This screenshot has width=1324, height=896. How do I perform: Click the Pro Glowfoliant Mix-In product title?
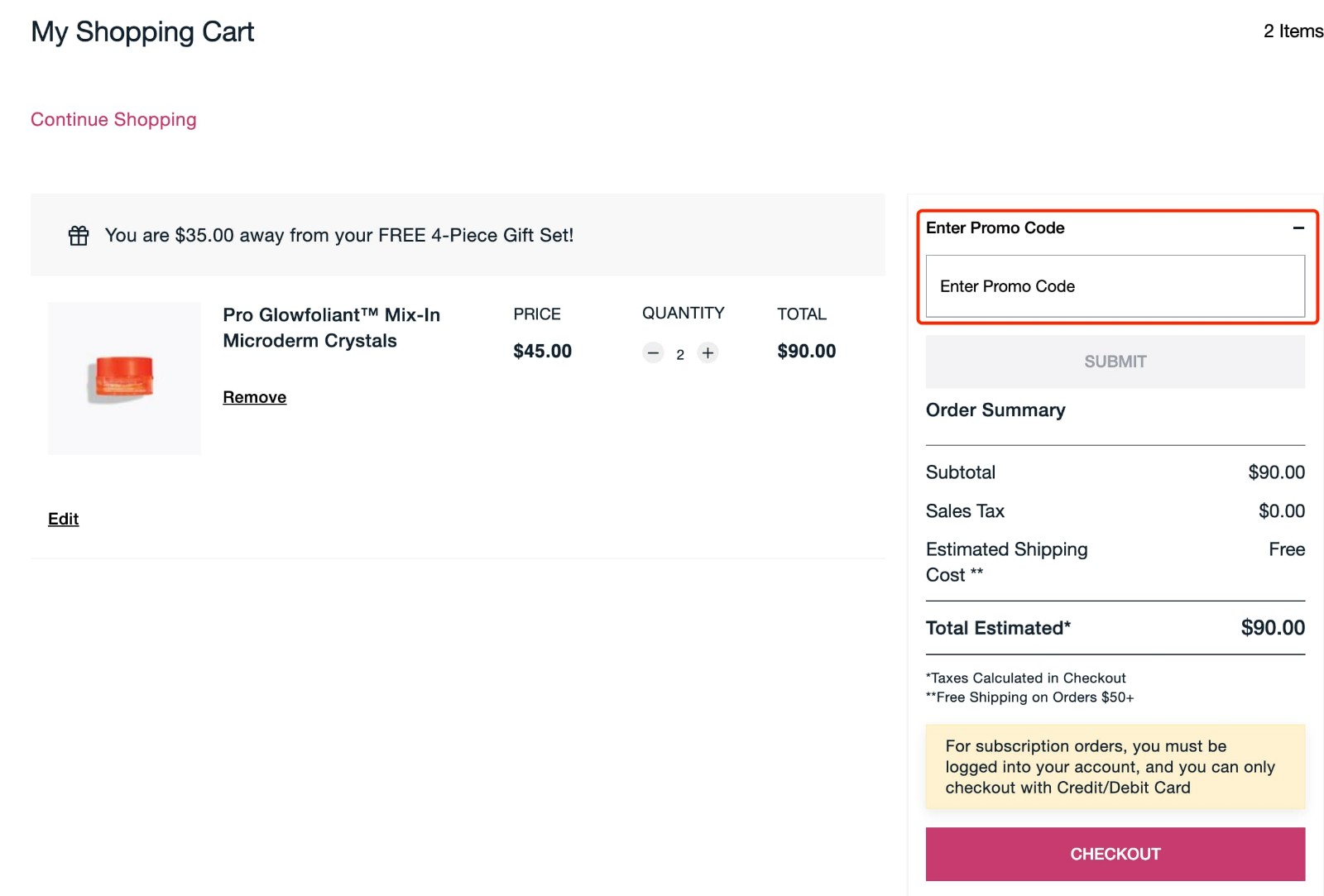coord(331,327)
